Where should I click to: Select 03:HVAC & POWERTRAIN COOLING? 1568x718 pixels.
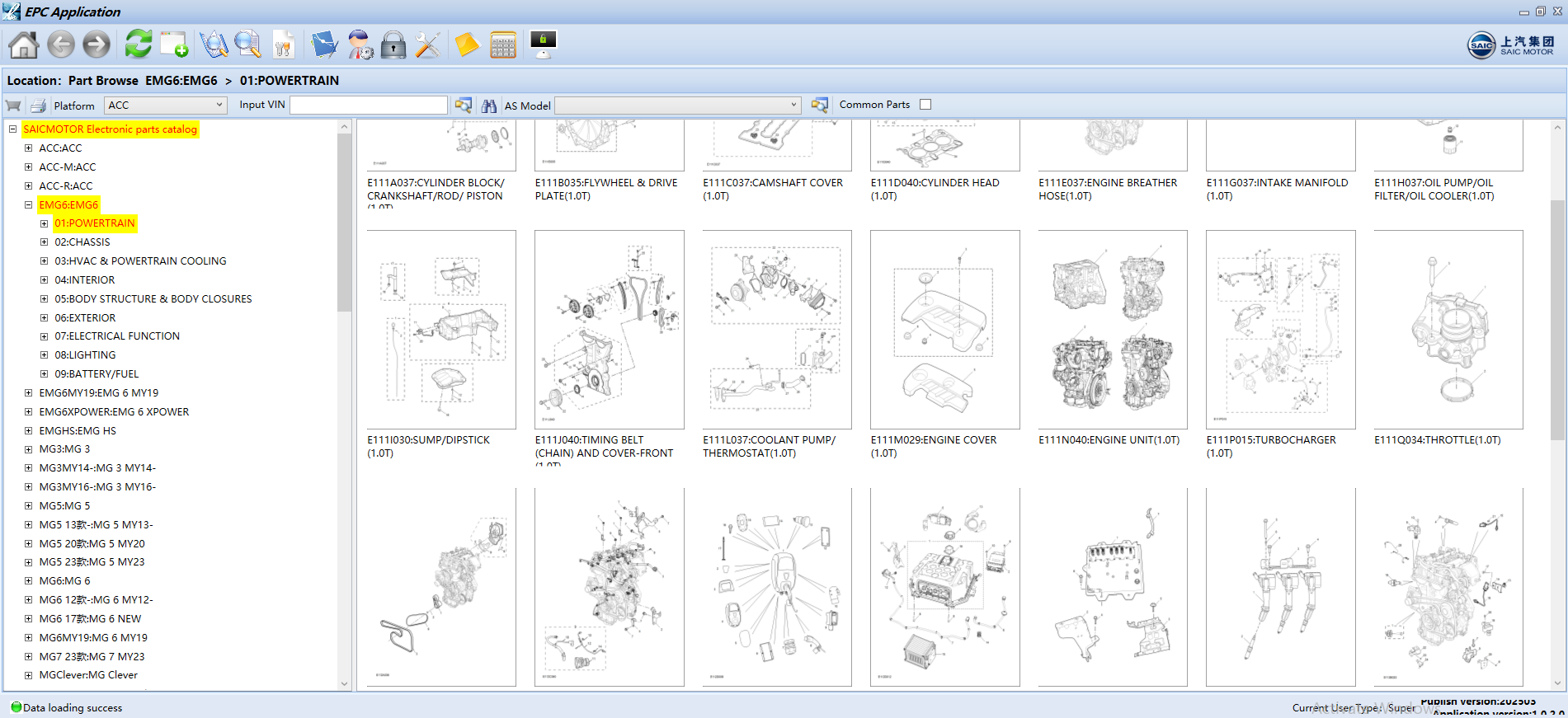(140, 261)
